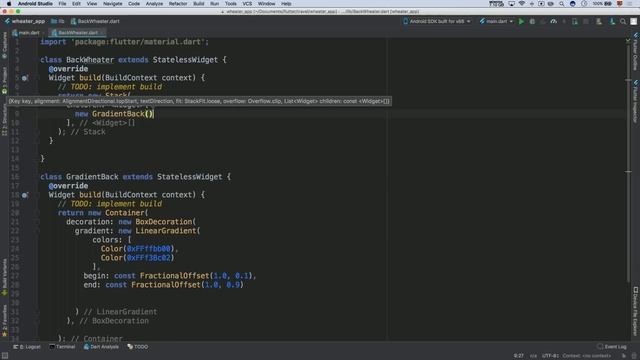The image size is (640, 360).
Task: Open the Navigate menu
Action: point(113,4)
